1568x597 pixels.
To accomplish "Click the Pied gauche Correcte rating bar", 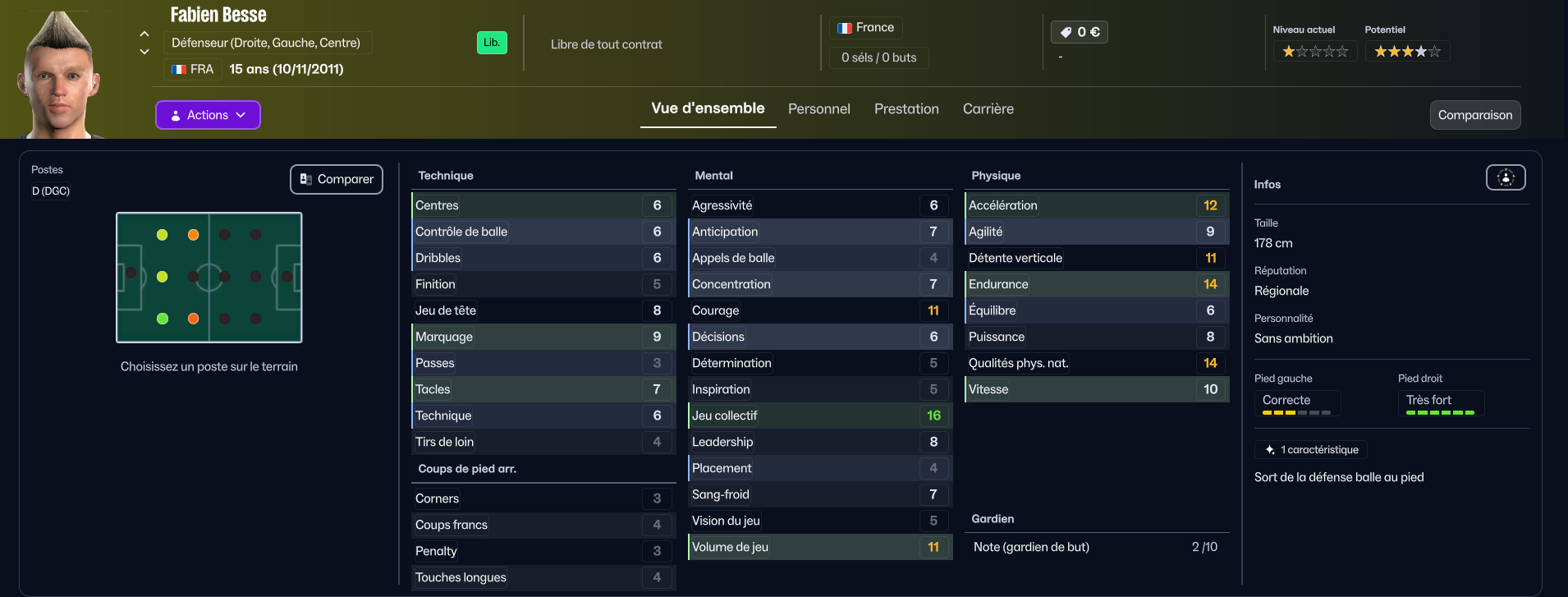I will pos(1296,412).
